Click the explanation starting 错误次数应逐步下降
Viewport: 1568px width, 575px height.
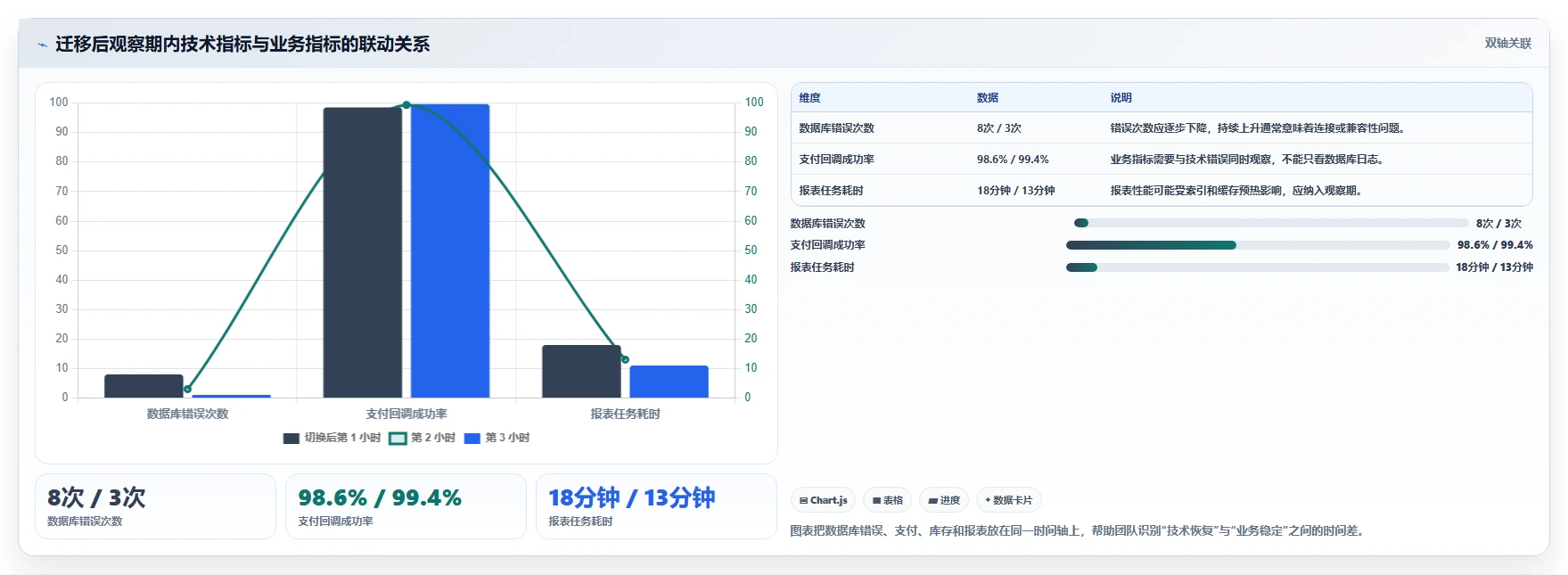click(1260, 128)
